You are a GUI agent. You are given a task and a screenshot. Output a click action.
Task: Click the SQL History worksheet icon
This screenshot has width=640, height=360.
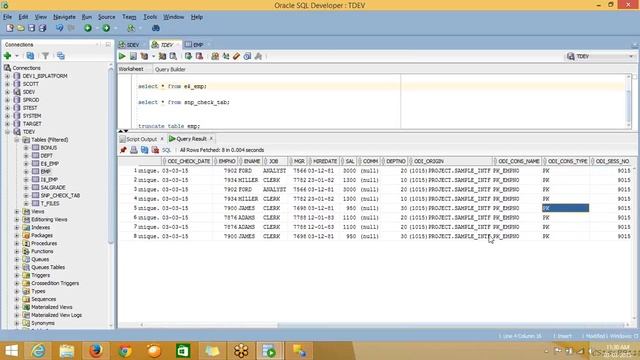(247, 56)
